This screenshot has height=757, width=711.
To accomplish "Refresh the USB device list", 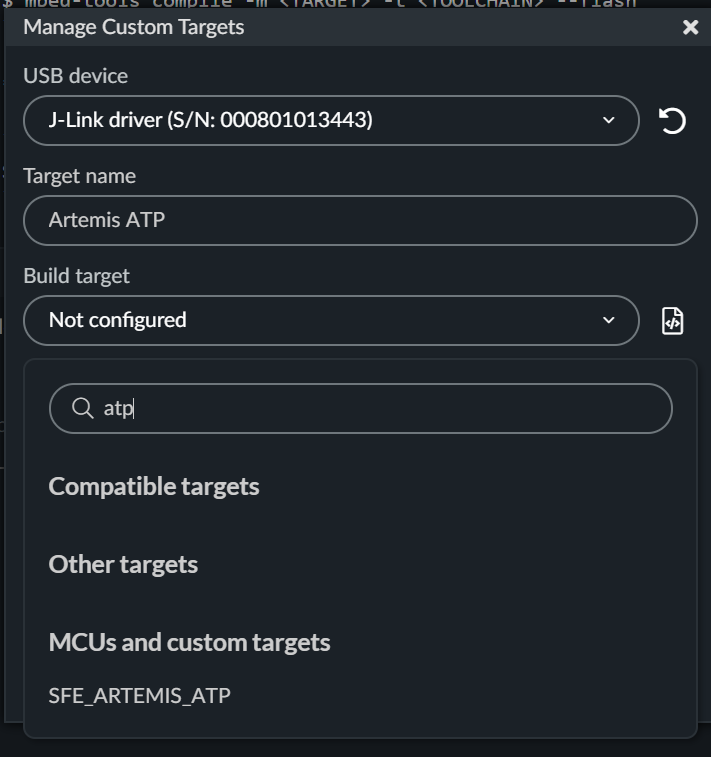I will (x=672, y=121).
